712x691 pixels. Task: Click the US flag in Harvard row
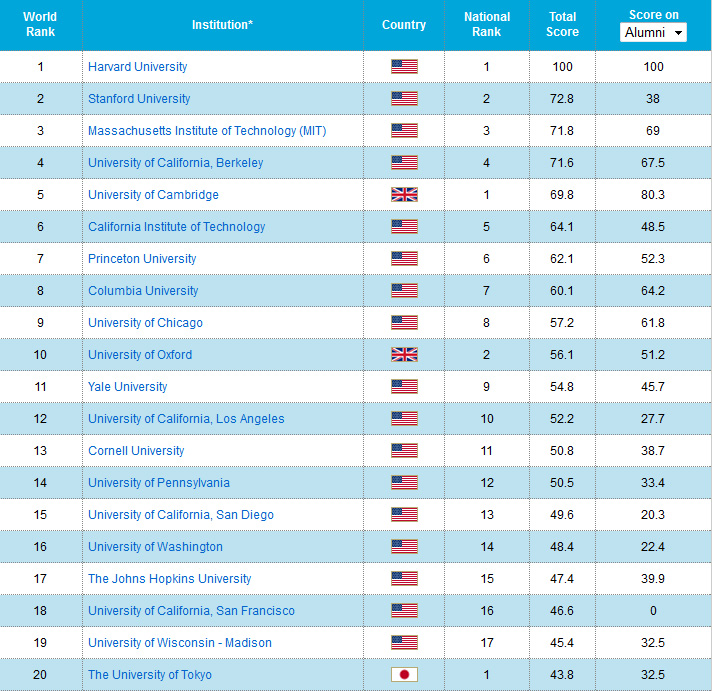click(x=404, y=67)
